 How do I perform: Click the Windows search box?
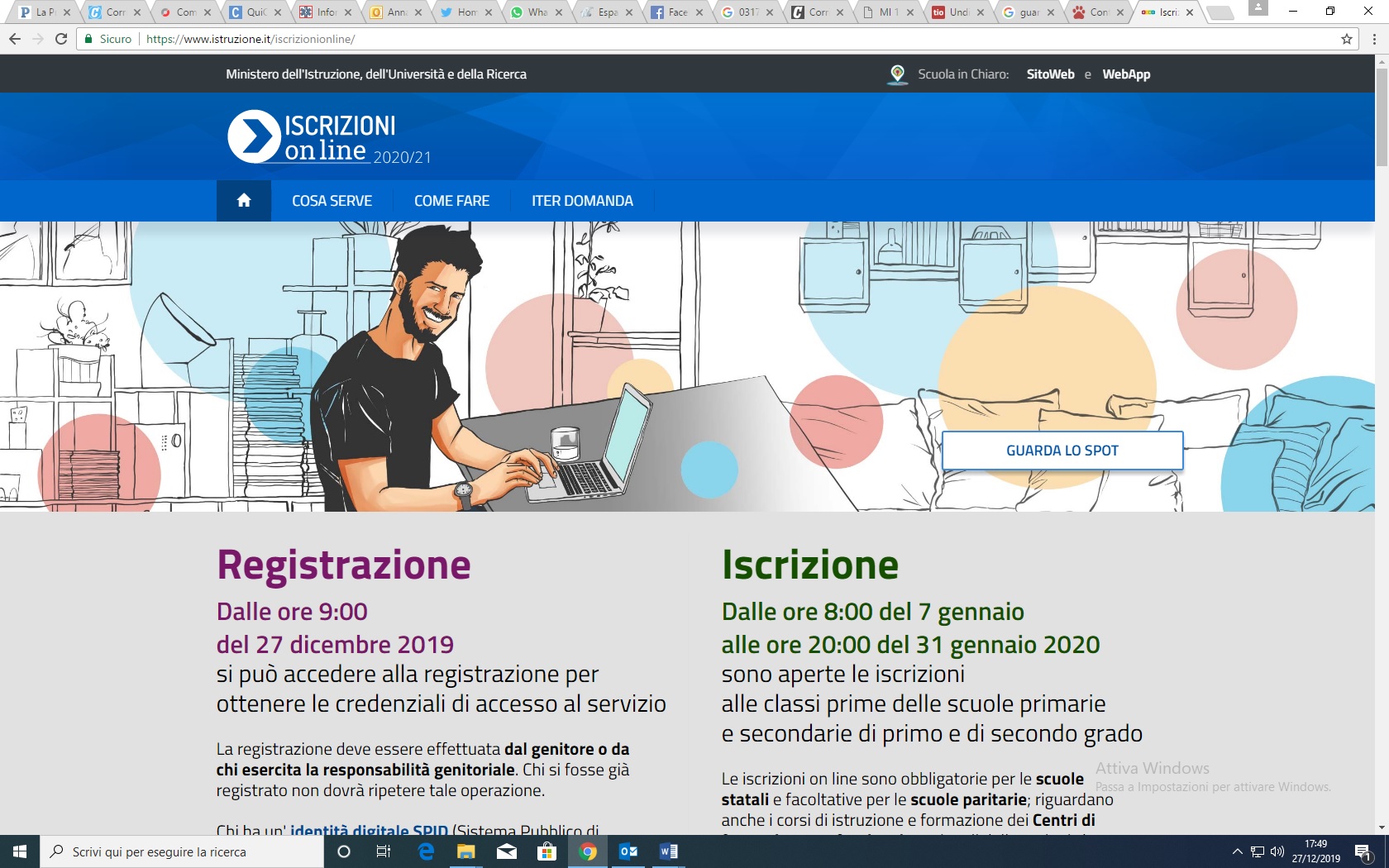(182, 851)
